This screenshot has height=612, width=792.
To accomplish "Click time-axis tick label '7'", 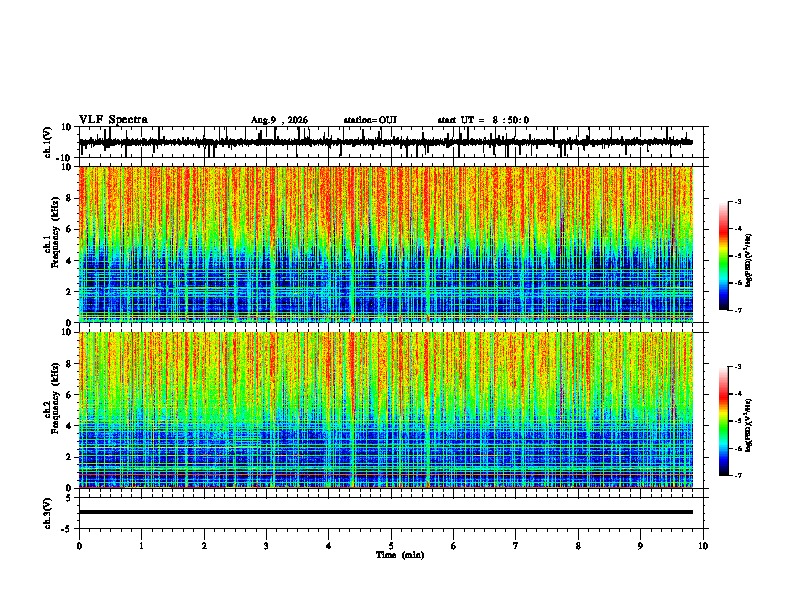I will point(516,546).
